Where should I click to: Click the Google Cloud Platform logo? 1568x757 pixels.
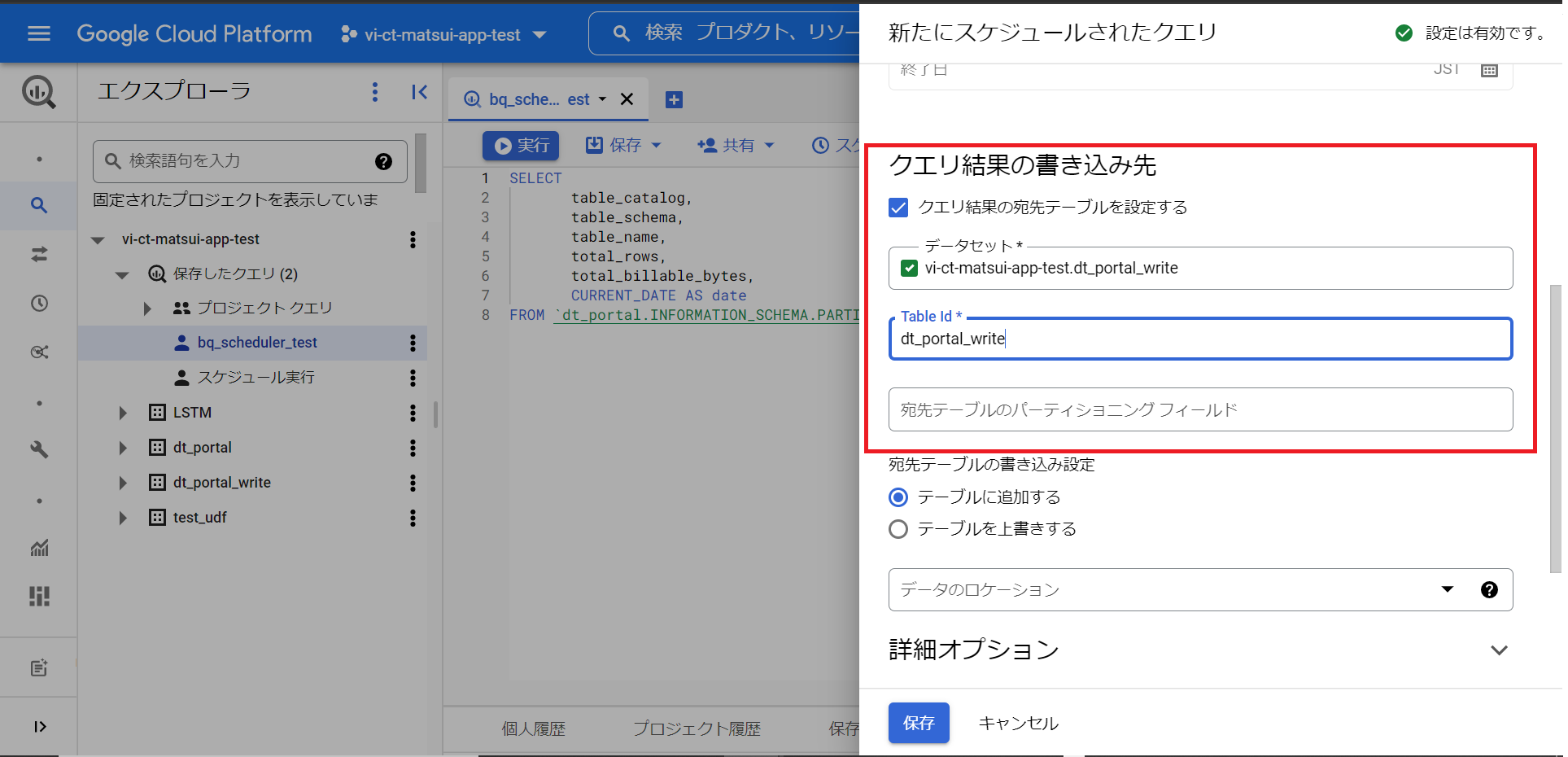pos(194,34)
